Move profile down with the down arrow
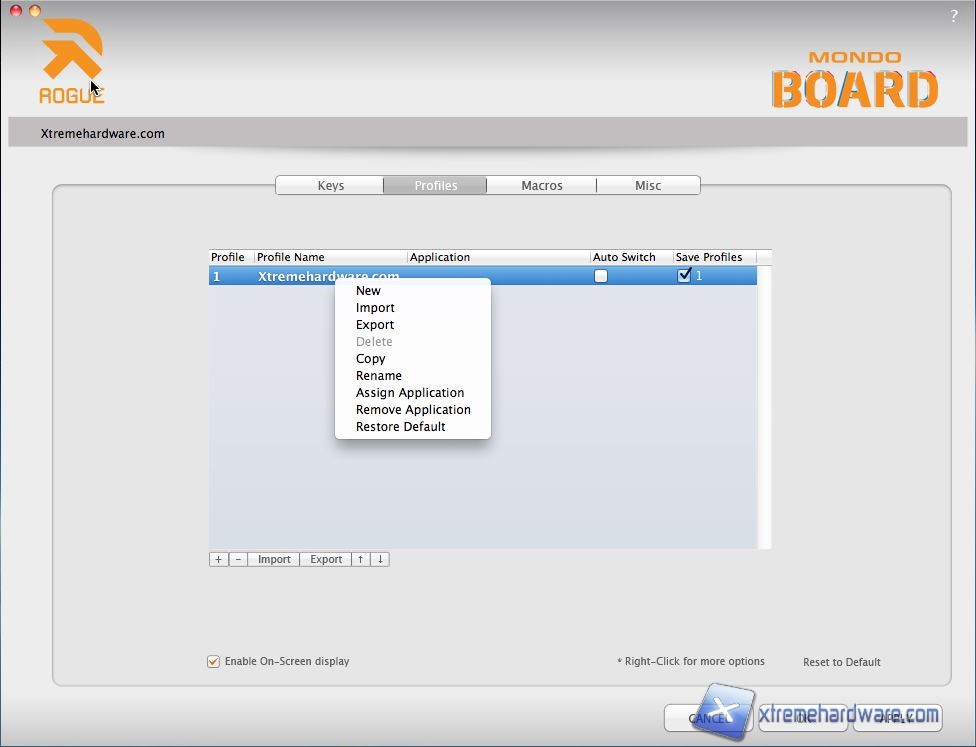The width and height of the screenshot is (976, 747). pyautogui.click(x=380, y=559)
